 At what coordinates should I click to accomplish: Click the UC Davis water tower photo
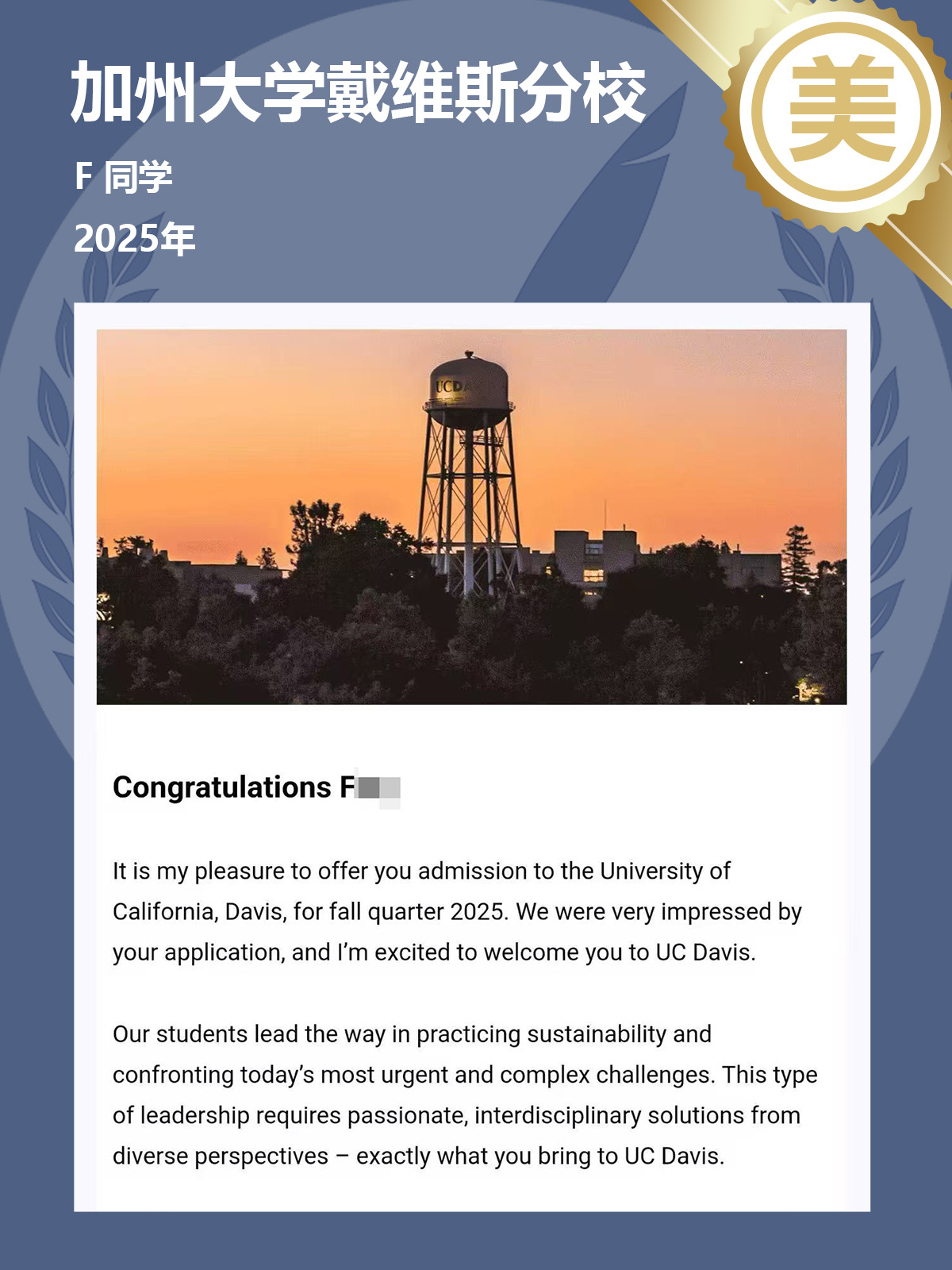471,517
